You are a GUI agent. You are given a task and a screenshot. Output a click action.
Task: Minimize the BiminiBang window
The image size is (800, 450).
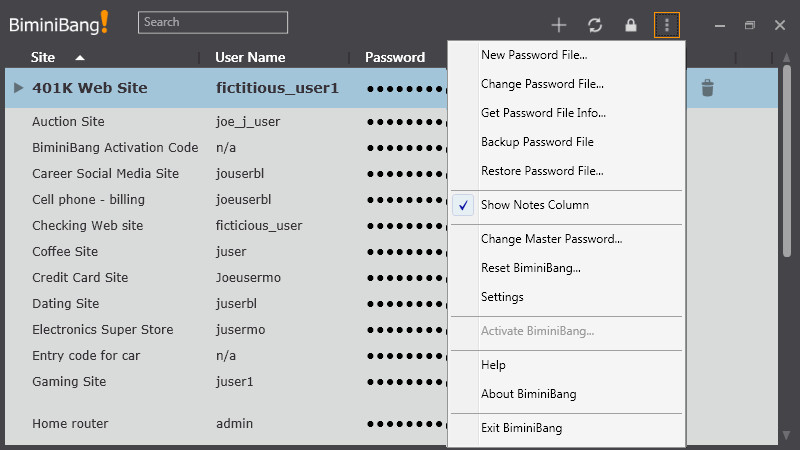720,25
